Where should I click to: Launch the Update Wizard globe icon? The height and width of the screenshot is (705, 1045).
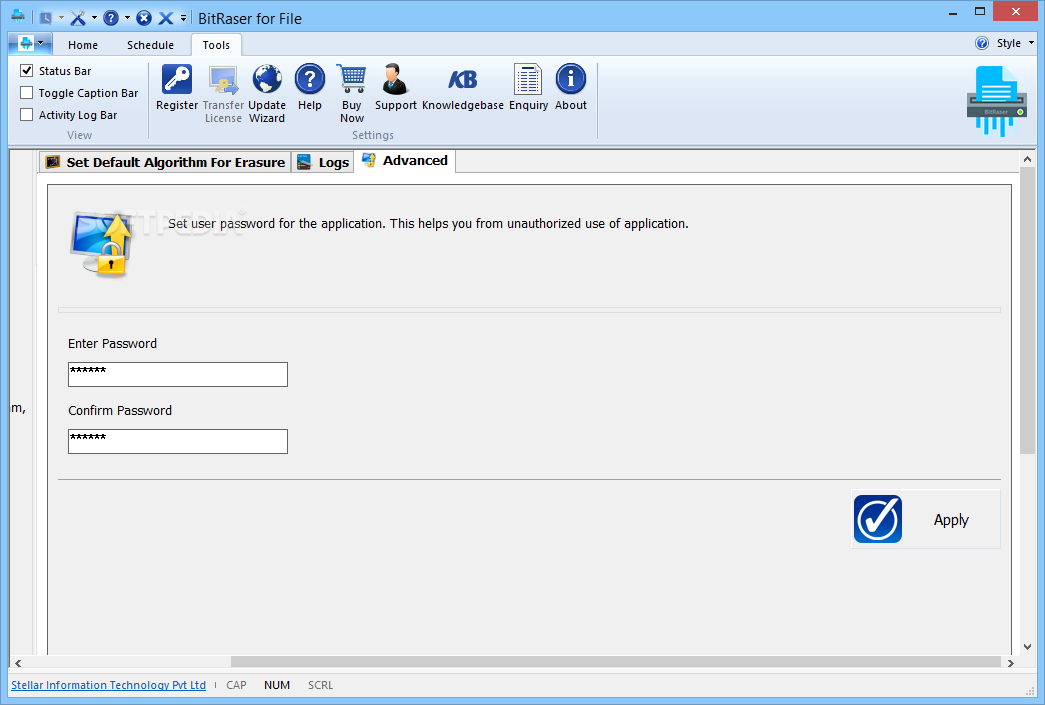coord(267,79)
